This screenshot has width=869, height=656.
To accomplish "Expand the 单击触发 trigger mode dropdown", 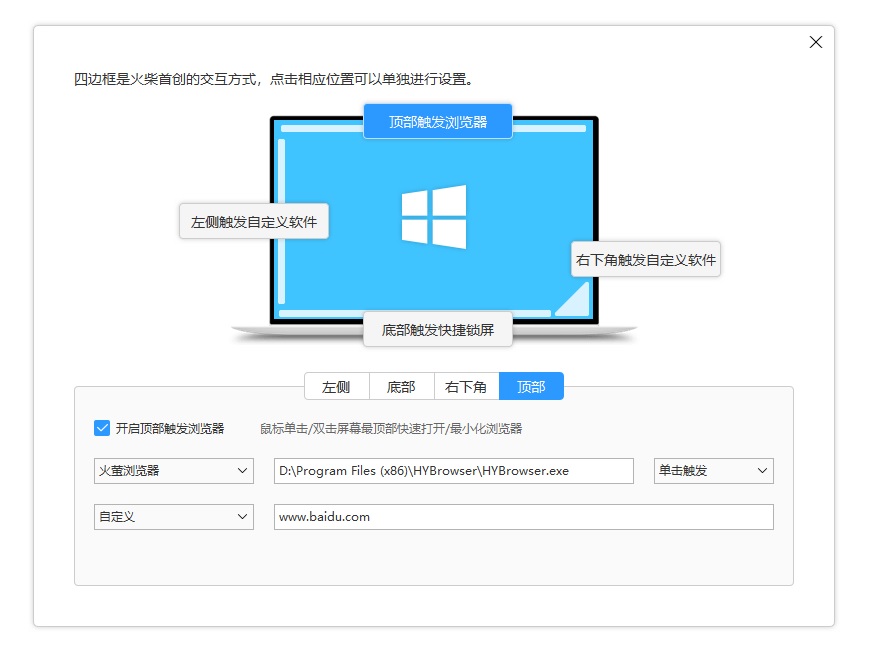I will (713, 470).
